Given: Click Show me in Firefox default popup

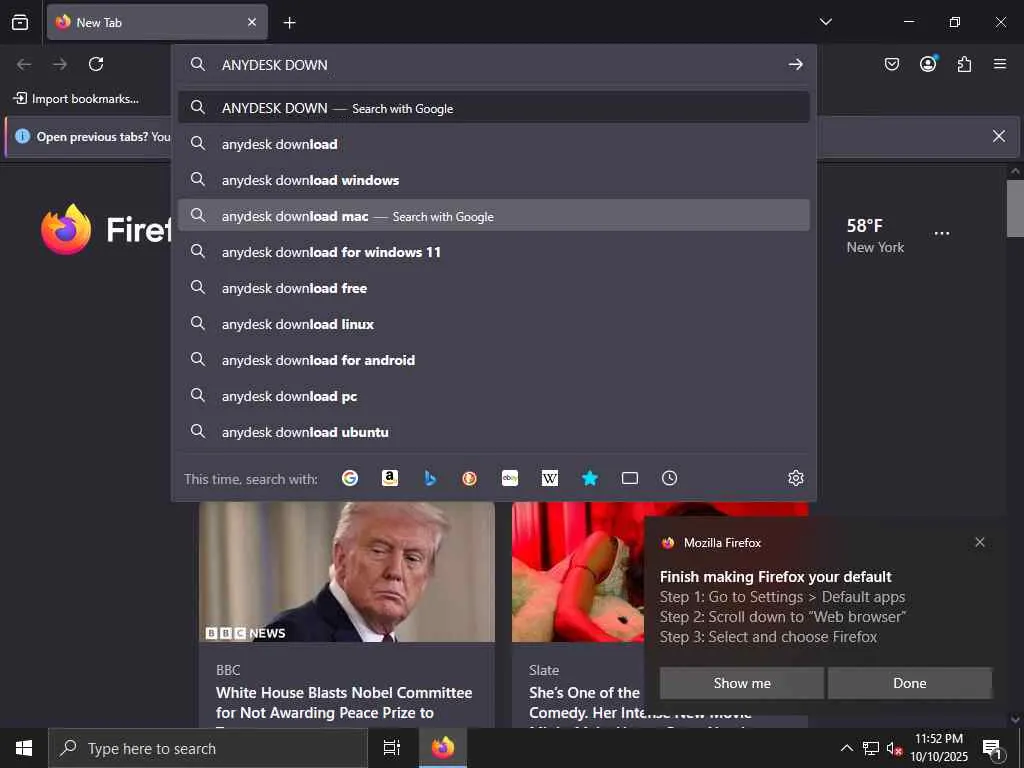Looking at the screenshot, I should 741,682.
